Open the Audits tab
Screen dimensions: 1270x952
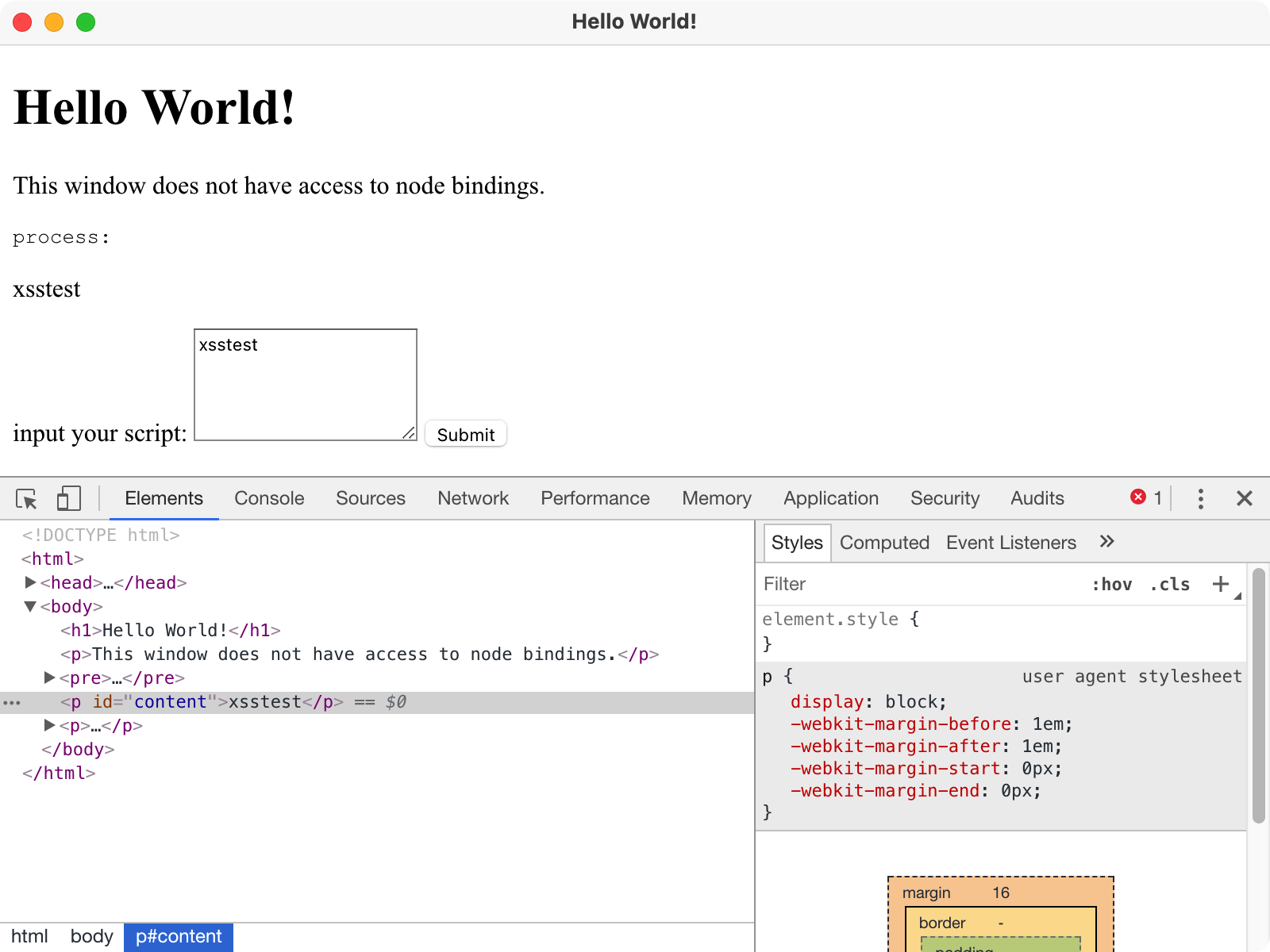point(1037,498)
